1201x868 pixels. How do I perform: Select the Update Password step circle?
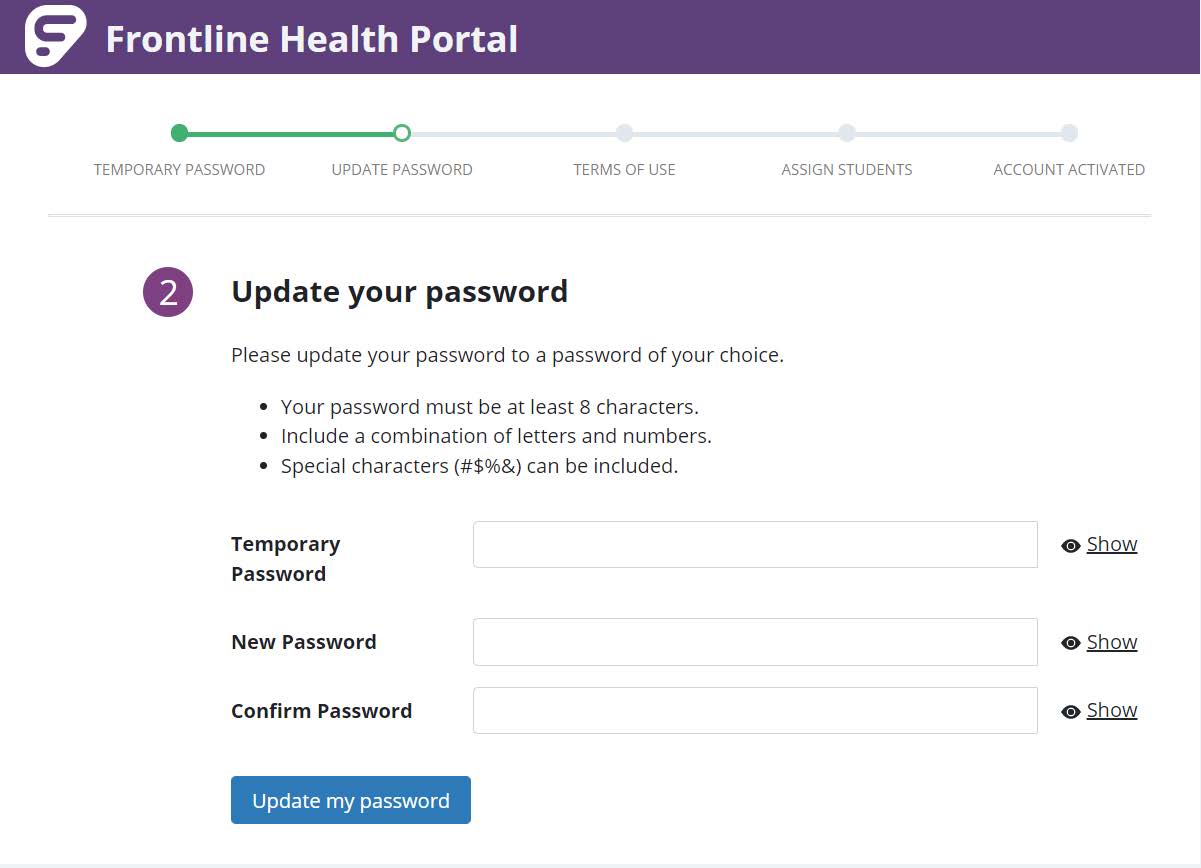coord(402,133)
